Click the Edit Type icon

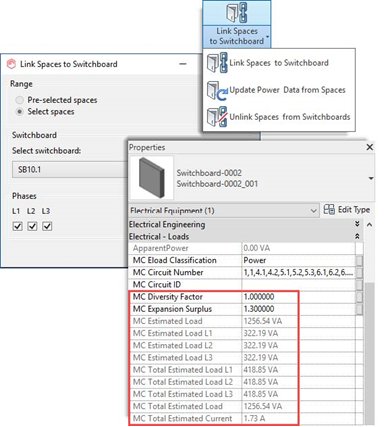point(329,210)
